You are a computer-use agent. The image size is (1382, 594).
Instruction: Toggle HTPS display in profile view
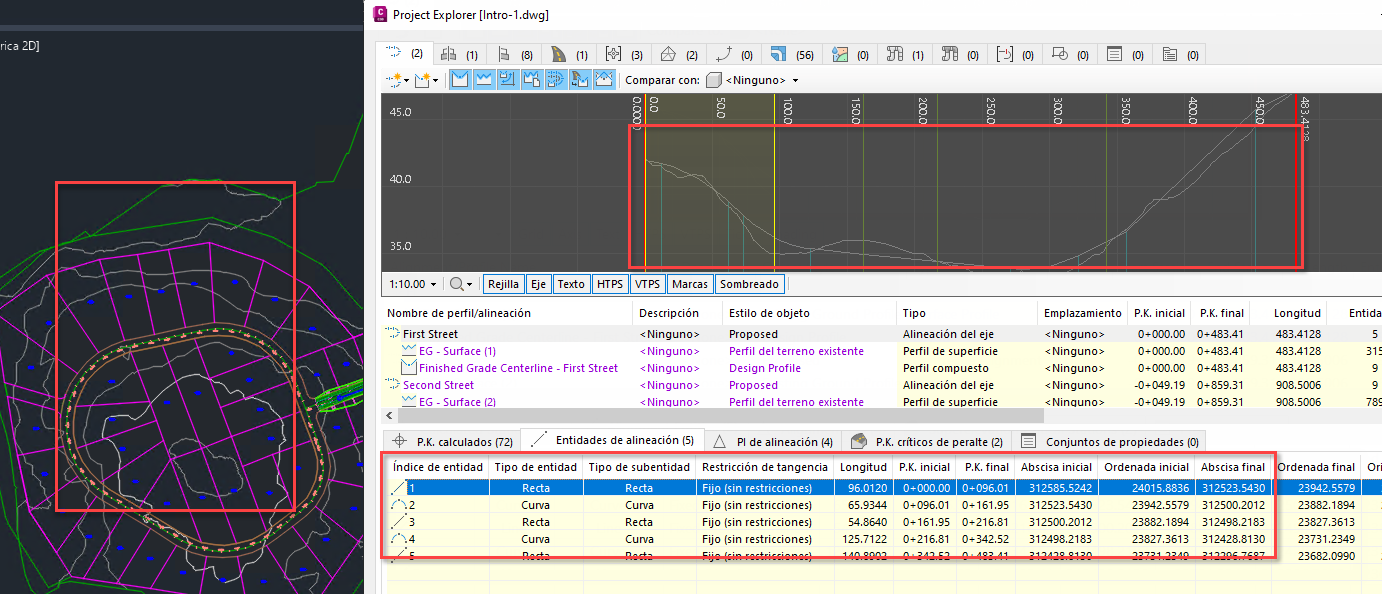click(x=609, y=284)
